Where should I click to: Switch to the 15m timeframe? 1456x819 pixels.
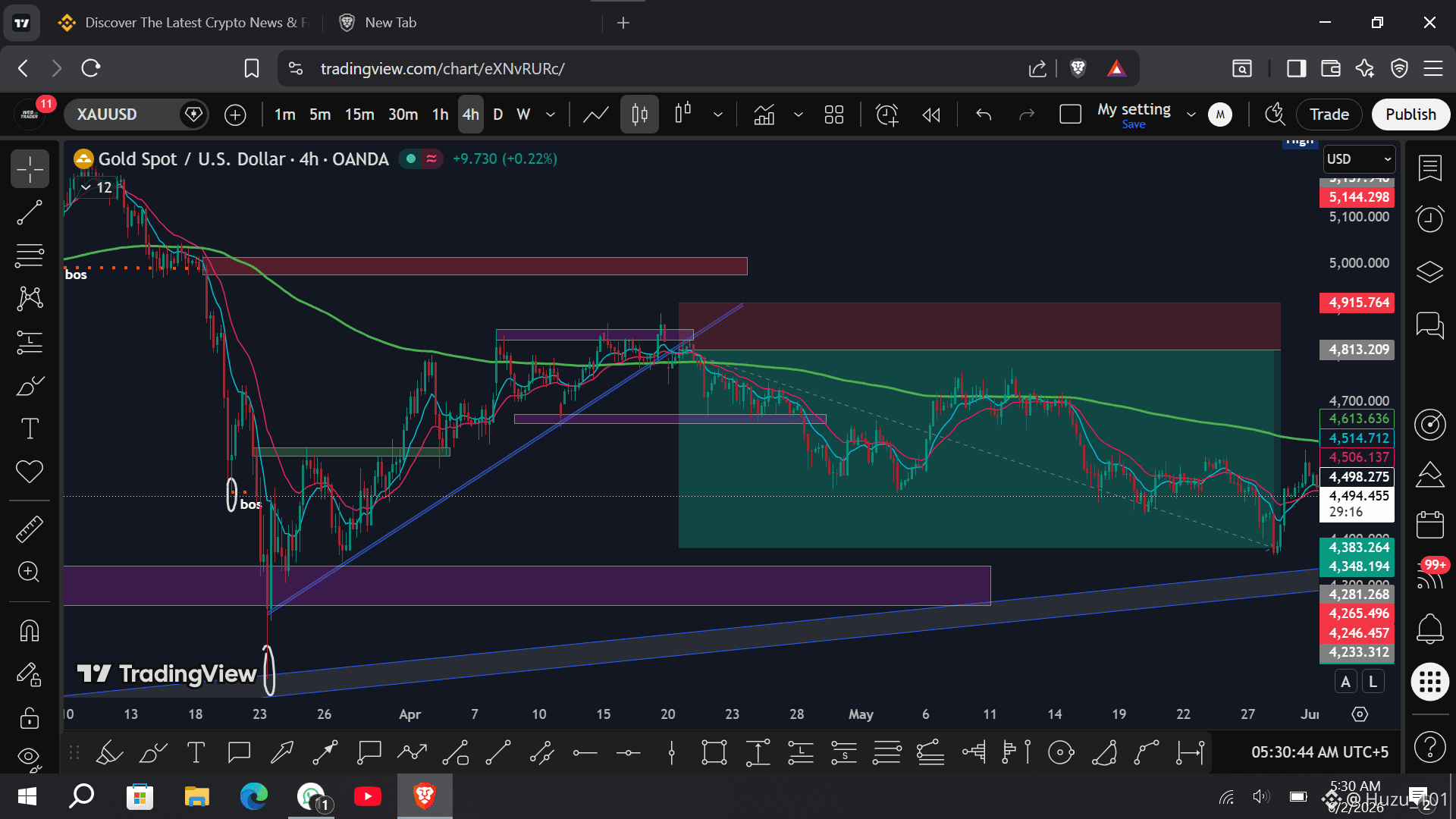pos(359,115)
